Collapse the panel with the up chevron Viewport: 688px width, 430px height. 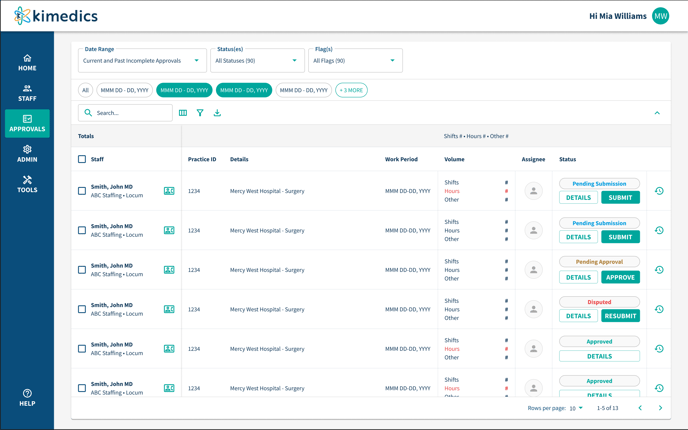tap(657, 113)
